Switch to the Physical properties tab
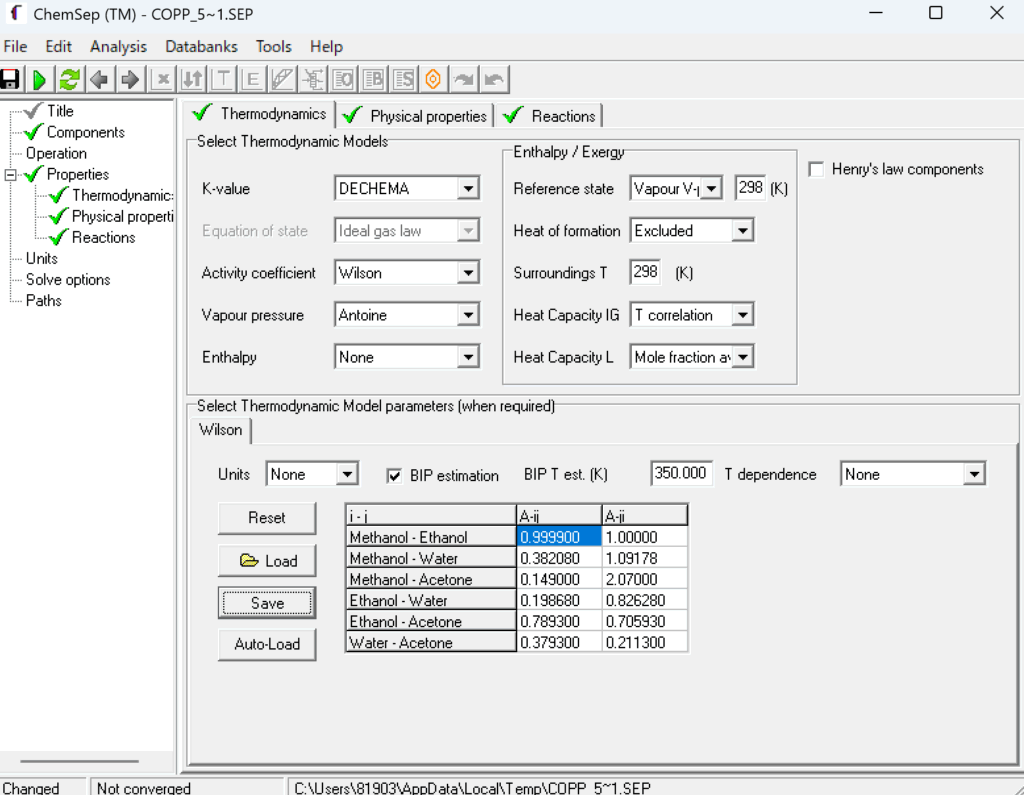The height and width of the screenshot is (795, 1024). (x=415, y=116)
